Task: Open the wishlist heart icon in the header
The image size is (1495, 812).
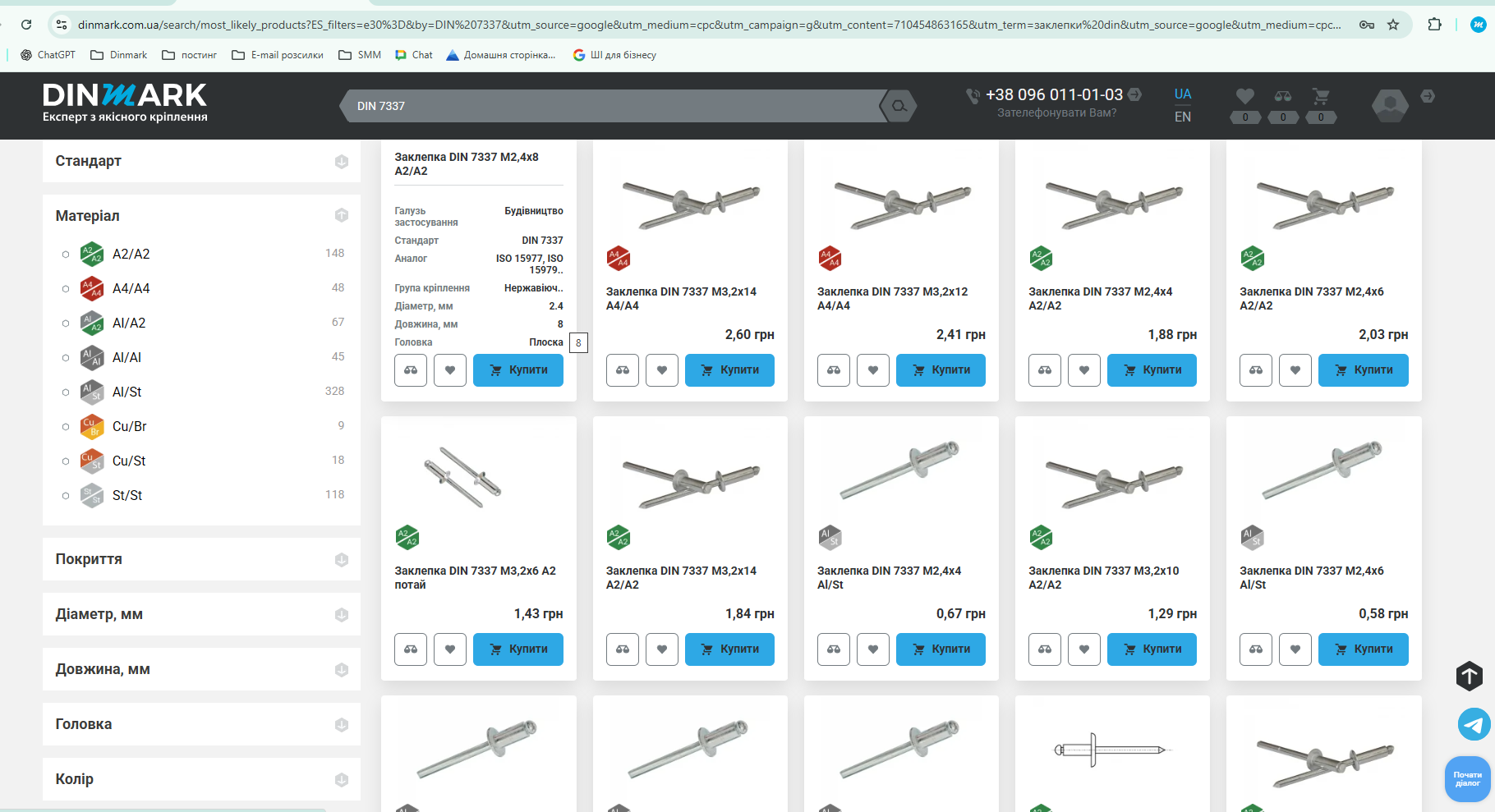Action: 1245,96
